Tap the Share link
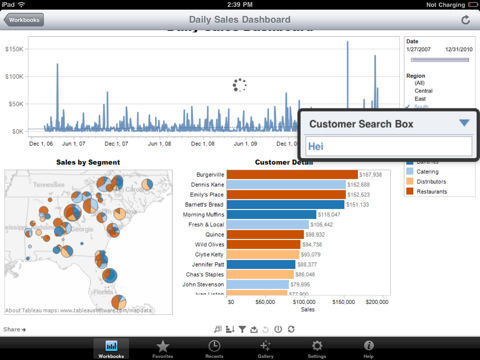Image resolution: width=480 pixels, height=360 pixels. click(15, 329)
